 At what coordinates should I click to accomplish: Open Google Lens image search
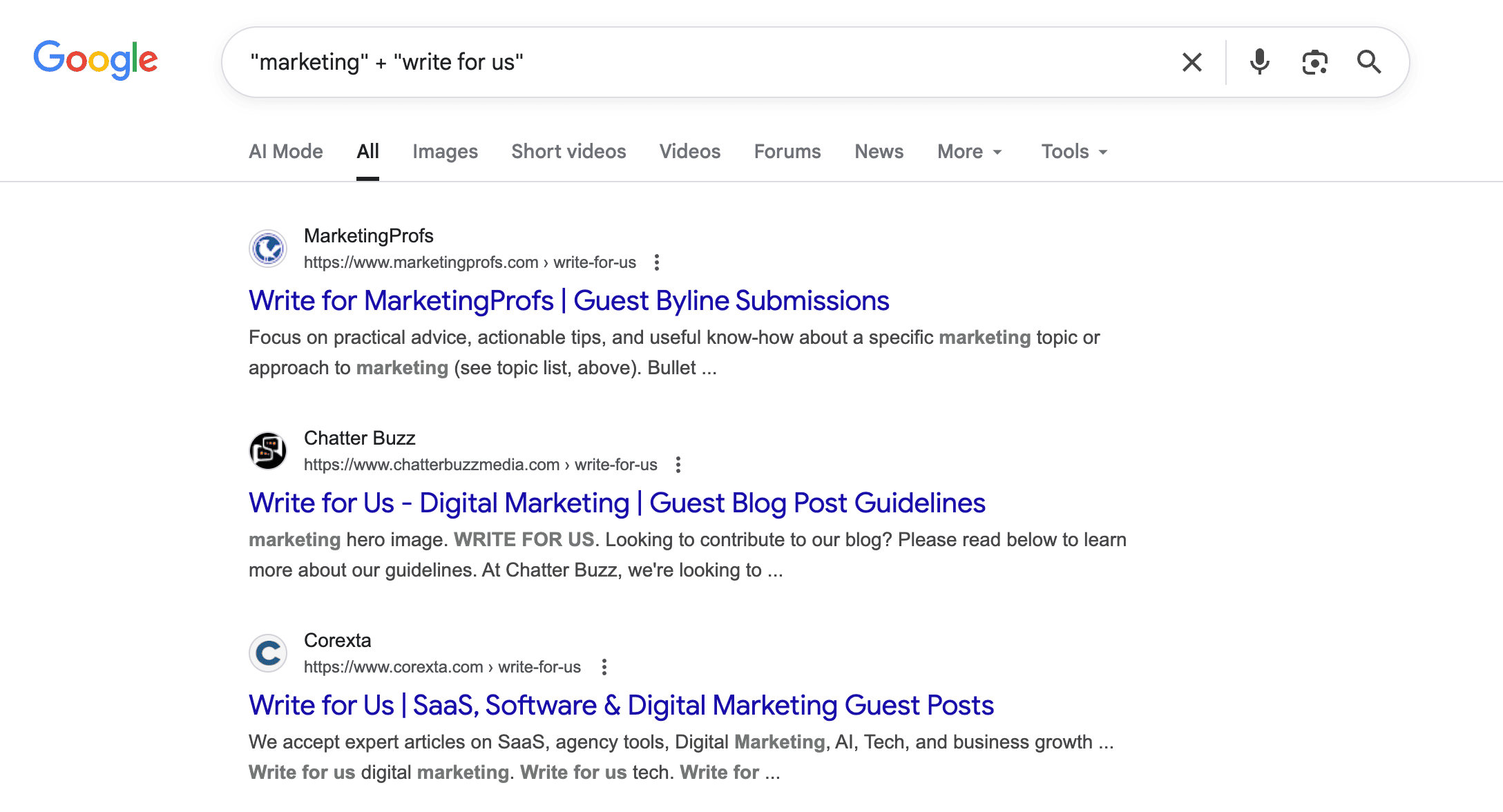coord(1314,61)
